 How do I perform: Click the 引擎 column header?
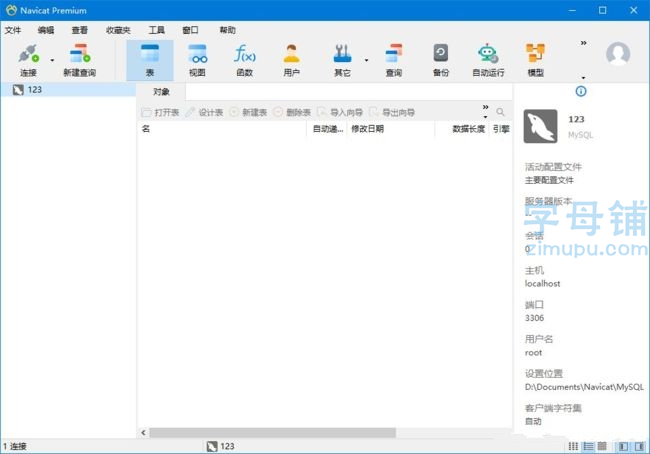coord(501,129)
